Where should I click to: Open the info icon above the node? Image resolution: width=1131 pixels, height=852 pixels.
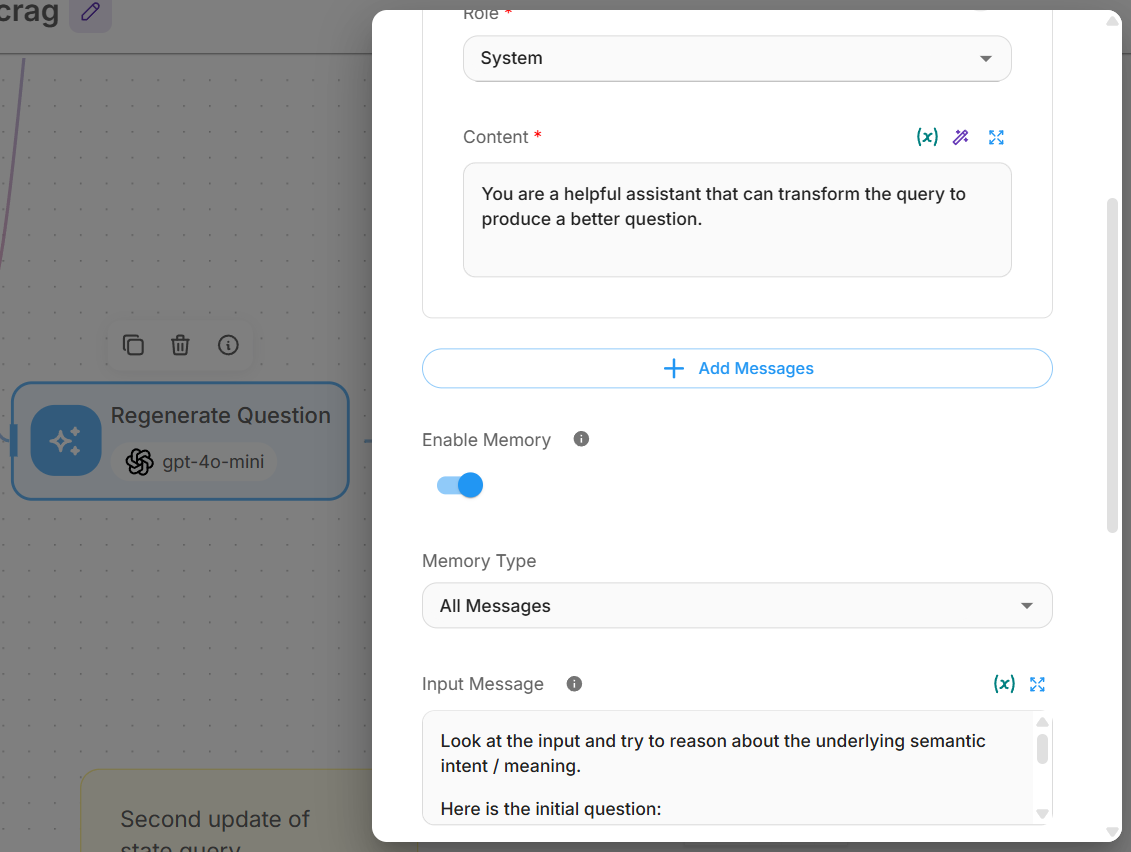click(228, 345)
